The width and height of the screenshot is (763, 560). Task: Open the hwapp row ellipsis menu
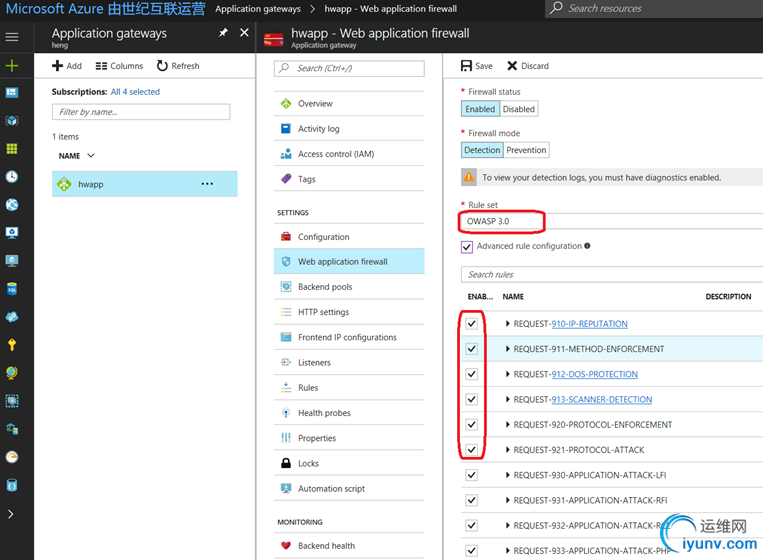click(x=207, y=184)
